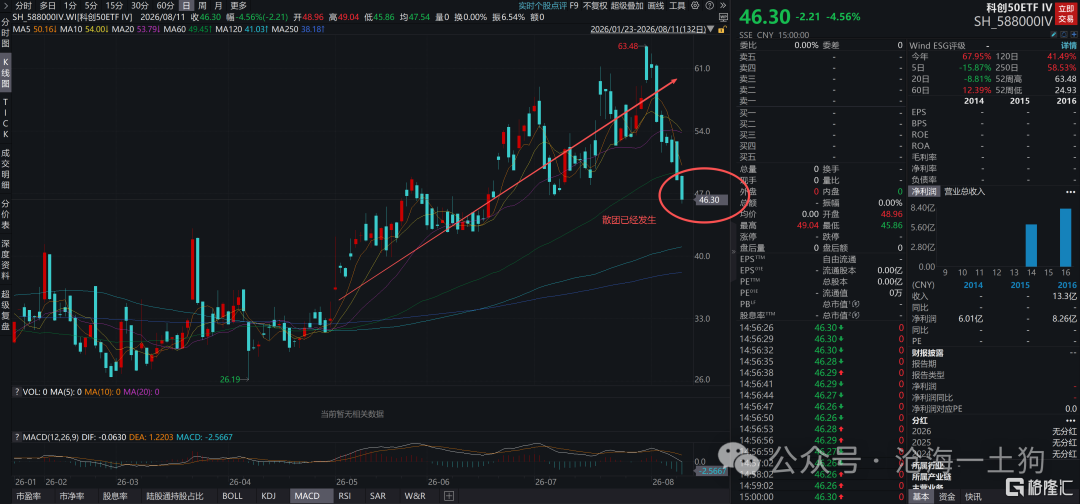Add a new indicator with plus icon

tap(448, 495)
